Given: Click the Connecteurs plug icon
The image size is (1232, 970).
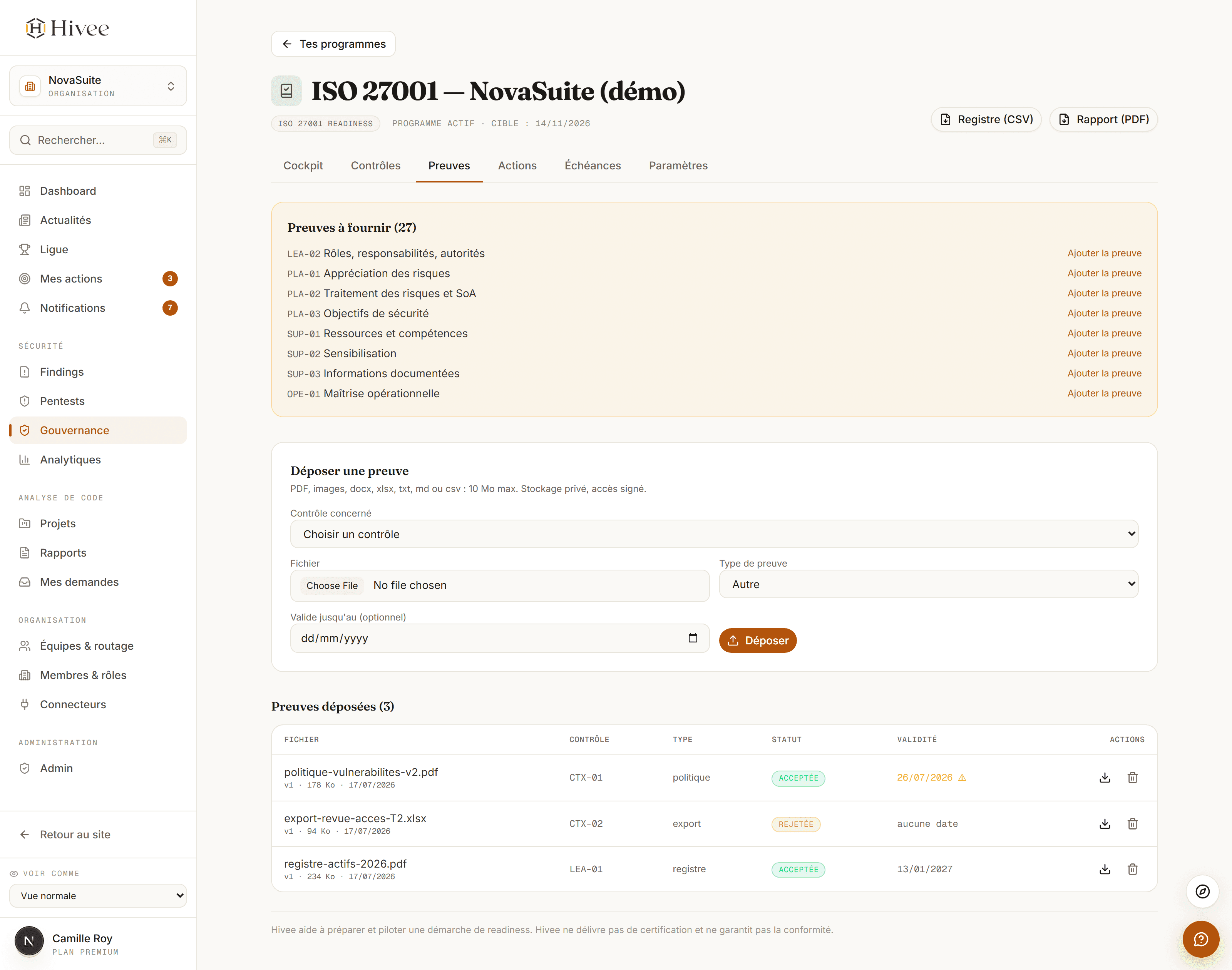Looking at the screenshot, I should tap(24, 704).
